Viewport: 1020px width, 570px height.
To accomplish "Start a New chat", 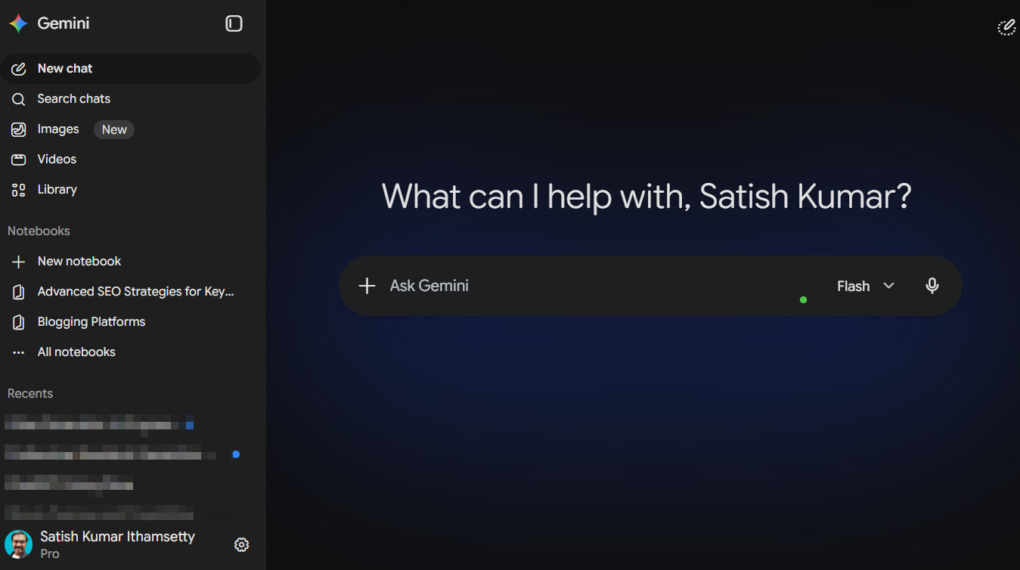I will pos(131,68).
